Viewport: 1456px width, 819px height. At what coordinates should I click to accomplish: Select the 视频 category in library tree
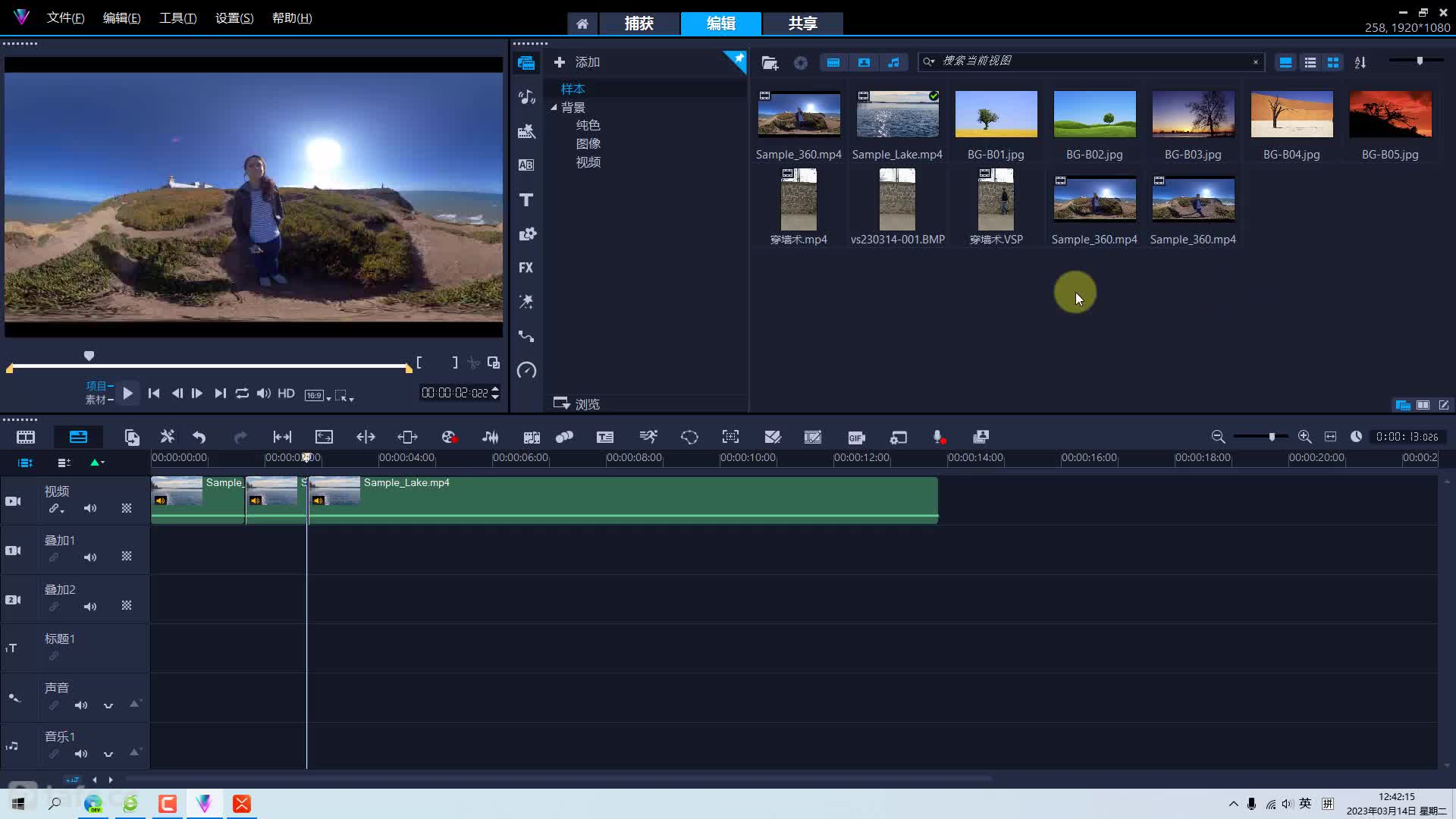(x=588, y=162)
